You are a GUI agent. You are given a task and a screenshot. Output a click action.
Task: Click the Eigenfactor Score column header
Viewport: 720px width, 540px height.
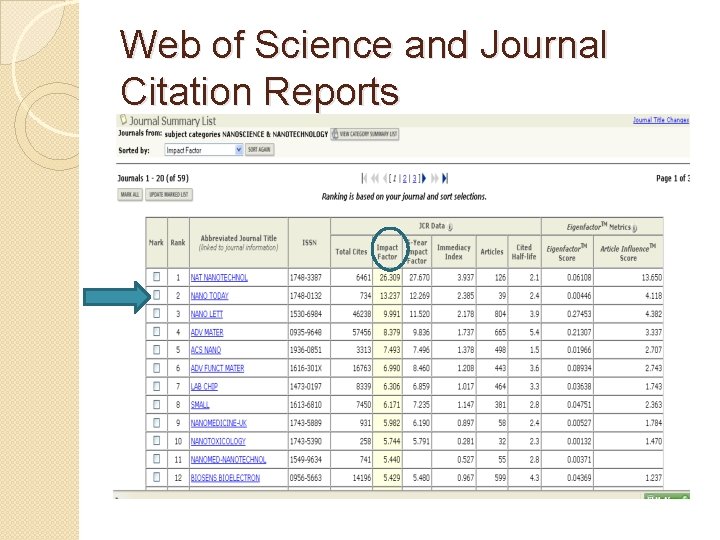567,253
